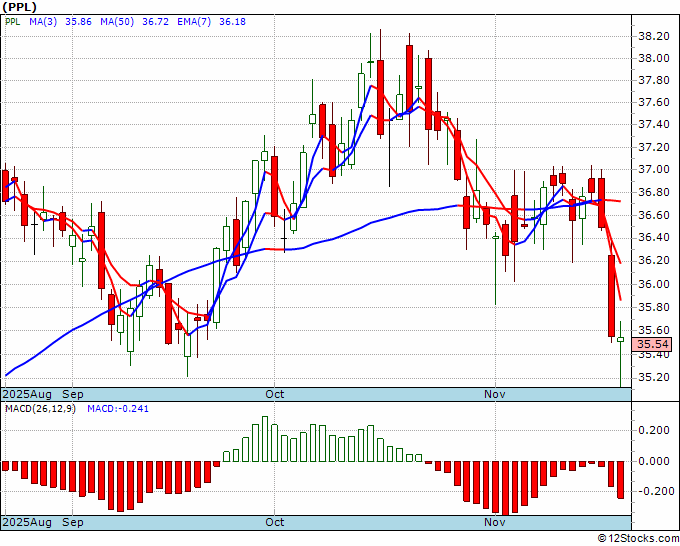
Task: Select the EMA(7) legend label
Action: coord(194,21)
